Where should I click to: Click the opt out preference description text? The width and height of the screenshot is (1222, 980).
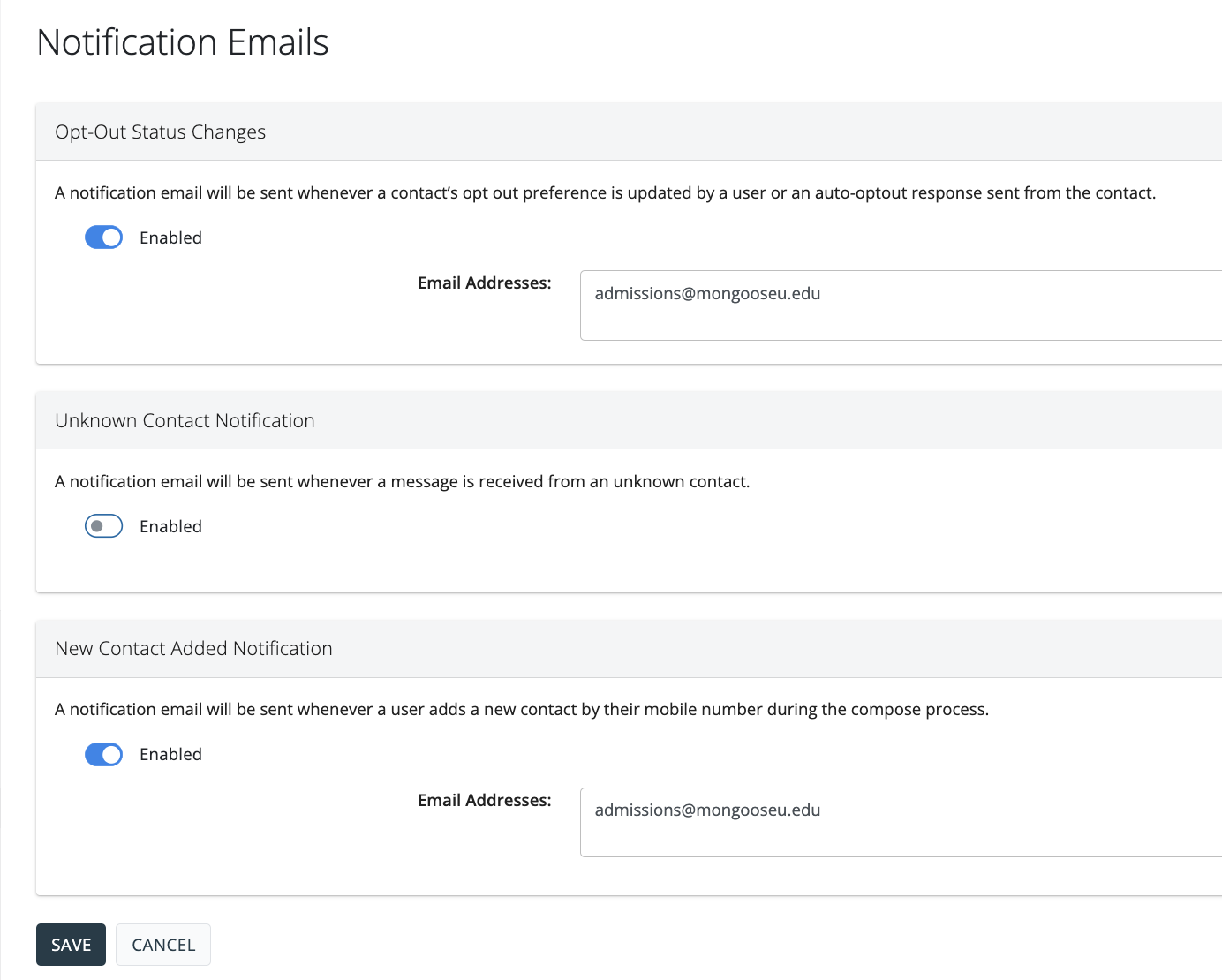pos(605,192)
